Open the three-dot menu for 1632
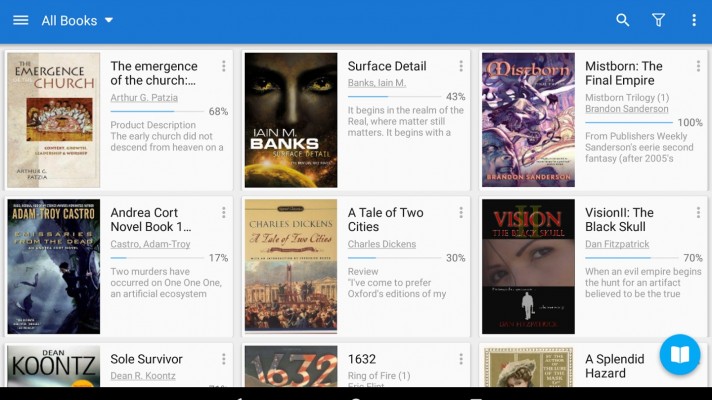Viewport: 712px width, 400px height. pyautogui.click(x=461, y=359)
